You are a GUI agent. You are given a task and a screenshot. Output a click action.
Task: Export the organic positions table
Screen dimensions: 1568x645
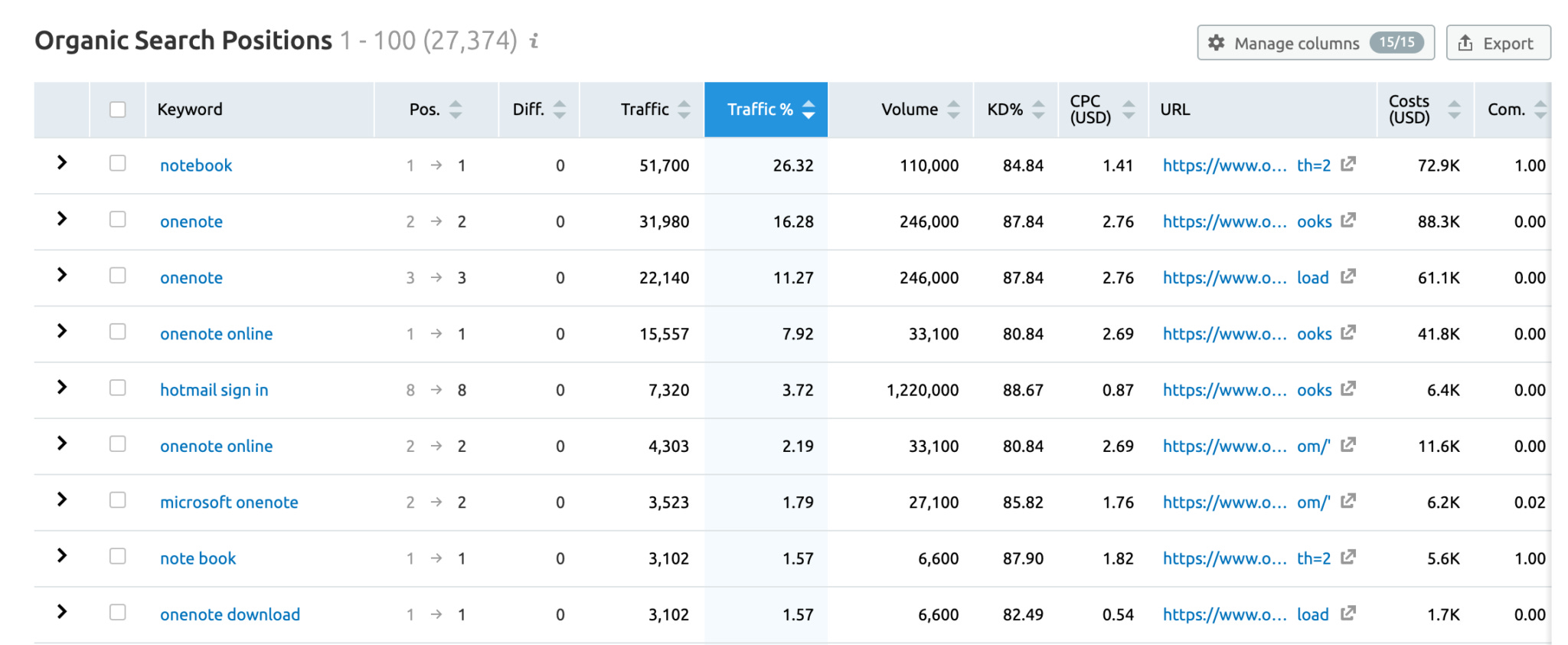(x=1498, y=43)
